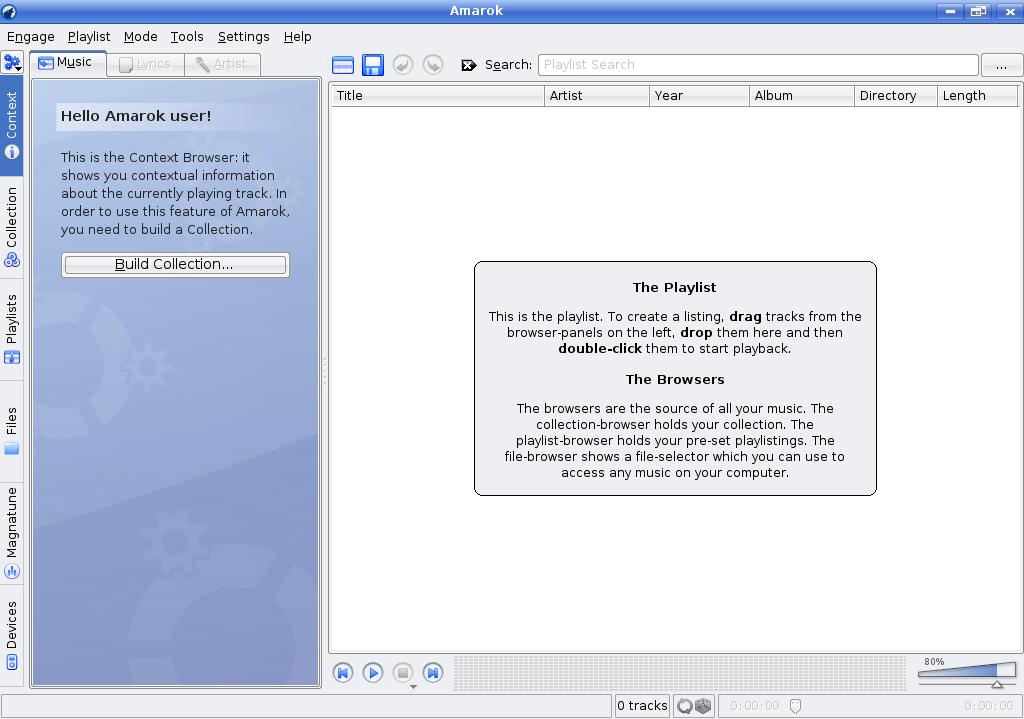Toggle random mode dice icon

(703, 706)
